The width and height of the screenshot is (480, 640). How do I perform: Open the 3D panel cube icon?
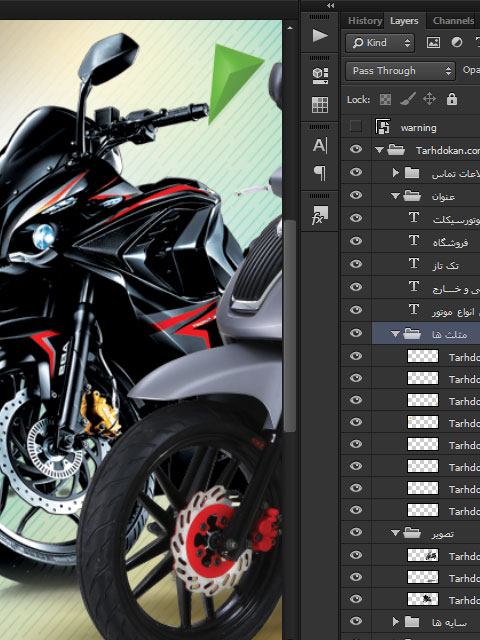(320, 76)
